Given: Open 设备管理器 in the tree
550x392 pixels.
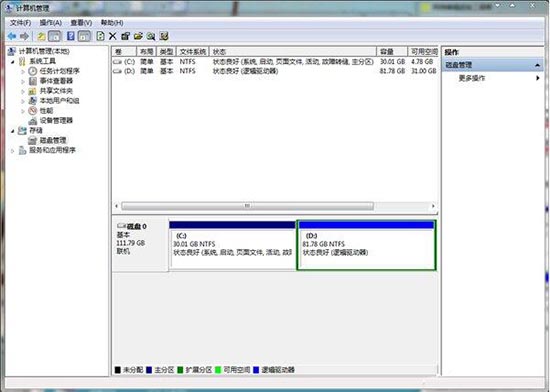Looking at the screenshot, I should [x=56, y=120].
